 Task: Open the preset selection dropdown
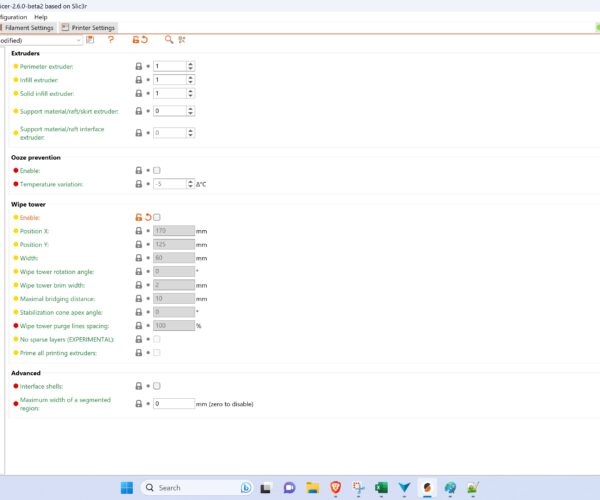click(x=78, y=40)
